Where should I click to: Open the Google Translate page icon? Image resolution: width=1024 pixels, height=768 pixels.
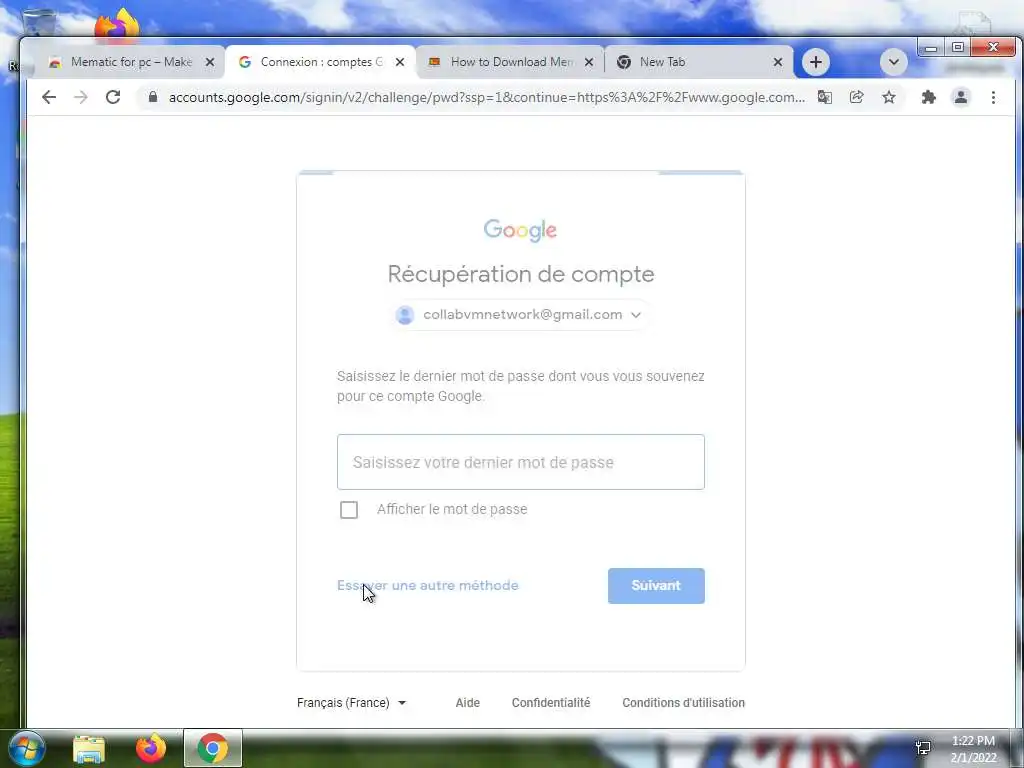click(825, 97)
